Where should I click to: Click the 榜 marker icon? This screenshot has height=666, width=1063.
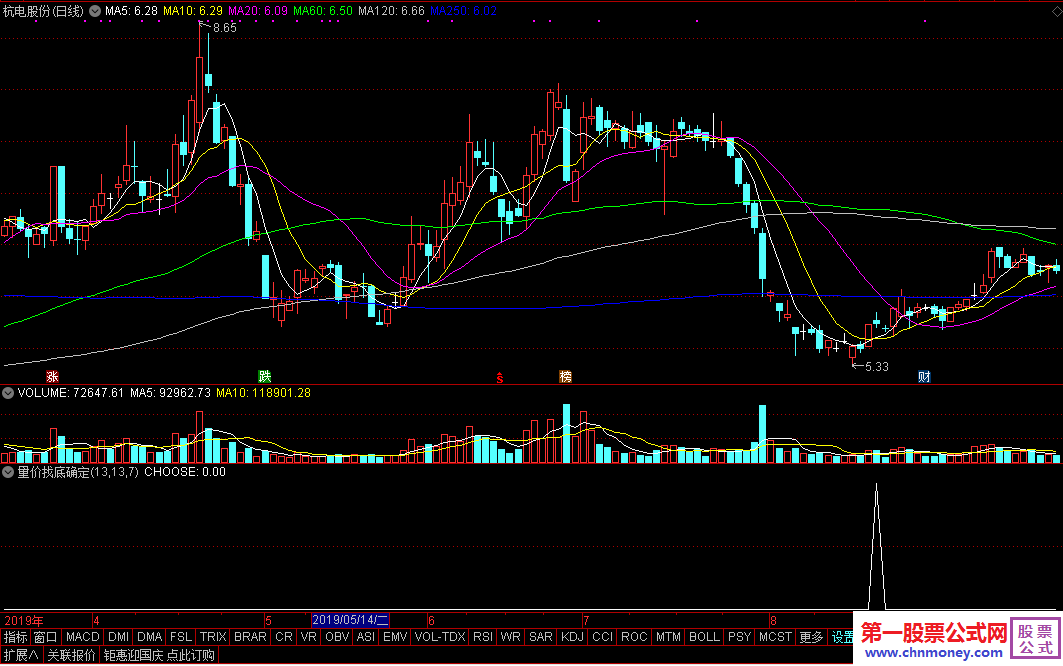coord(565,376)
